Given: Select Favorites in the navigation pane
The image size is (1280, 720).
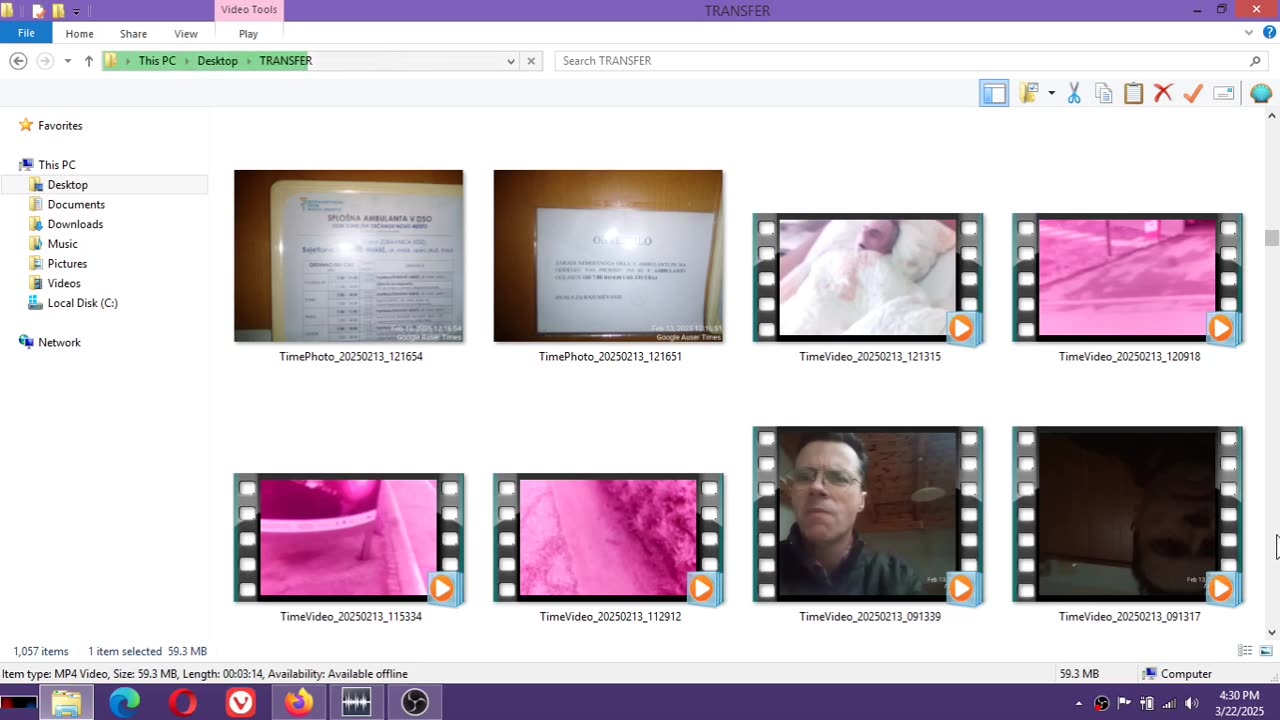Looking at the screenshot, I should pos(60,126).
